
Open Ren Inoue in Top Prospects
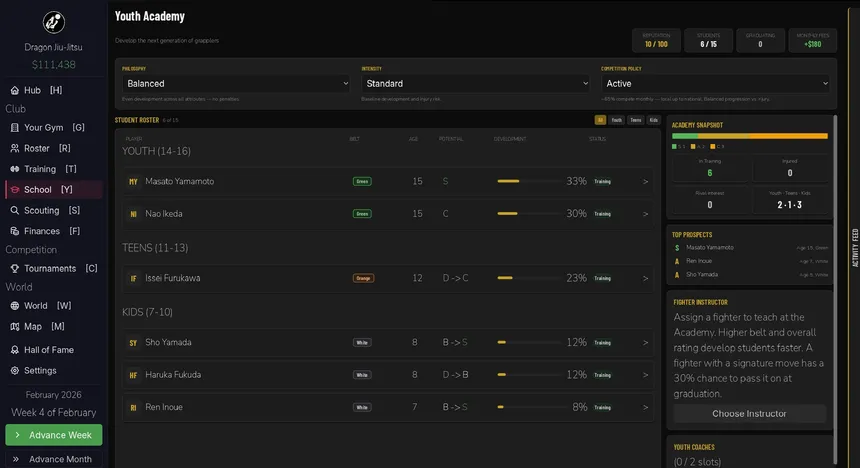click(x=750, y=261)
